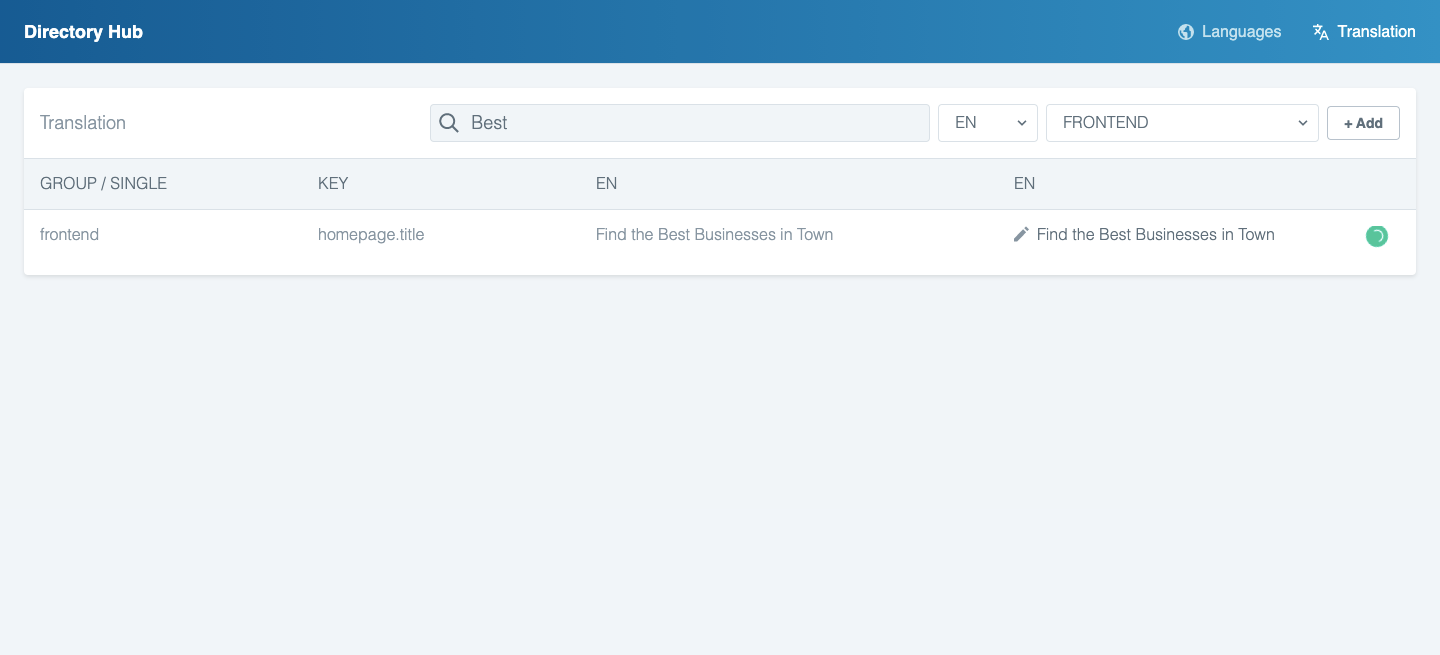Open the Translation menu item
Screen dimensions: 1440x655
[1364, 32]
